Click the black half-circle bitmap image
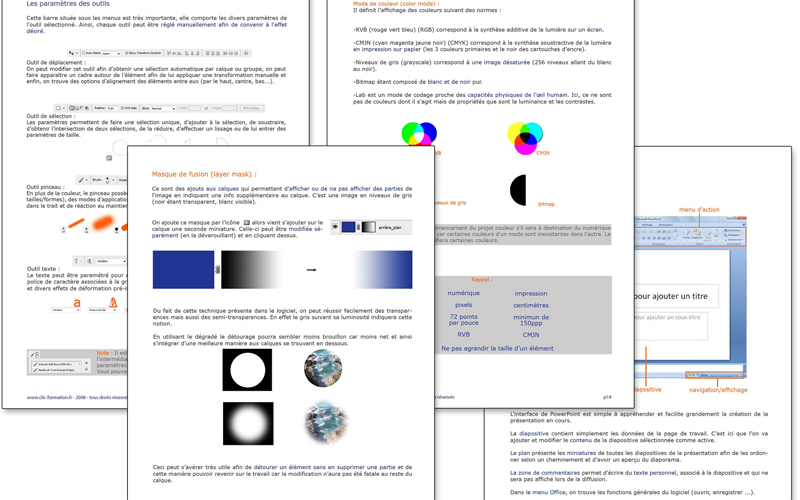 click(x=518, y=190)
